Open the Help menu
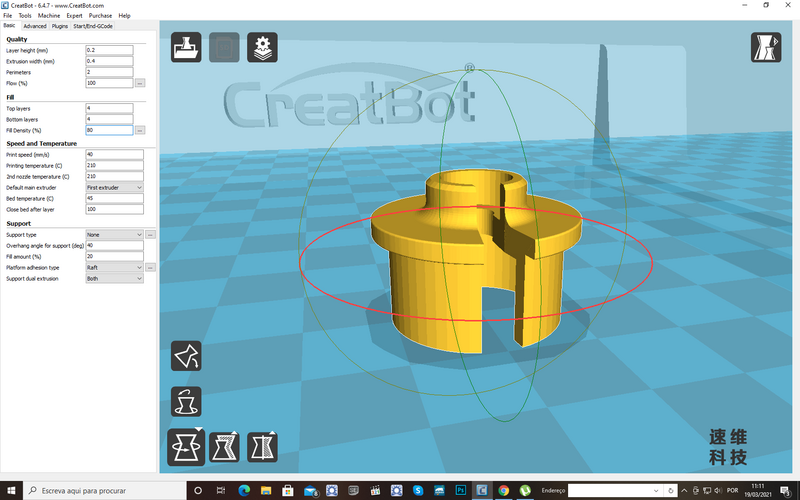 click(x=124, y=16)
